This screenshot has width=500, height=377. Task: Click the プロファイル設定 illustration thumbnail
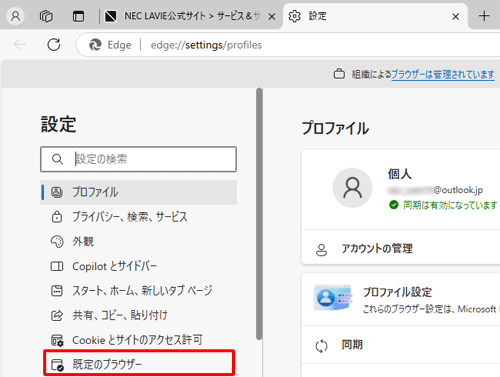(x=333, y=297)
